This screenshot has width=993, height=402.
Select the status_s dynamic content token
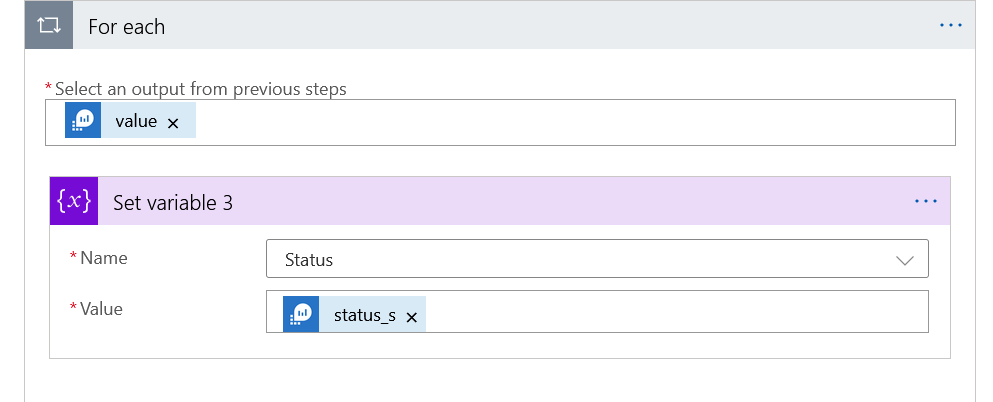(364, 315)
